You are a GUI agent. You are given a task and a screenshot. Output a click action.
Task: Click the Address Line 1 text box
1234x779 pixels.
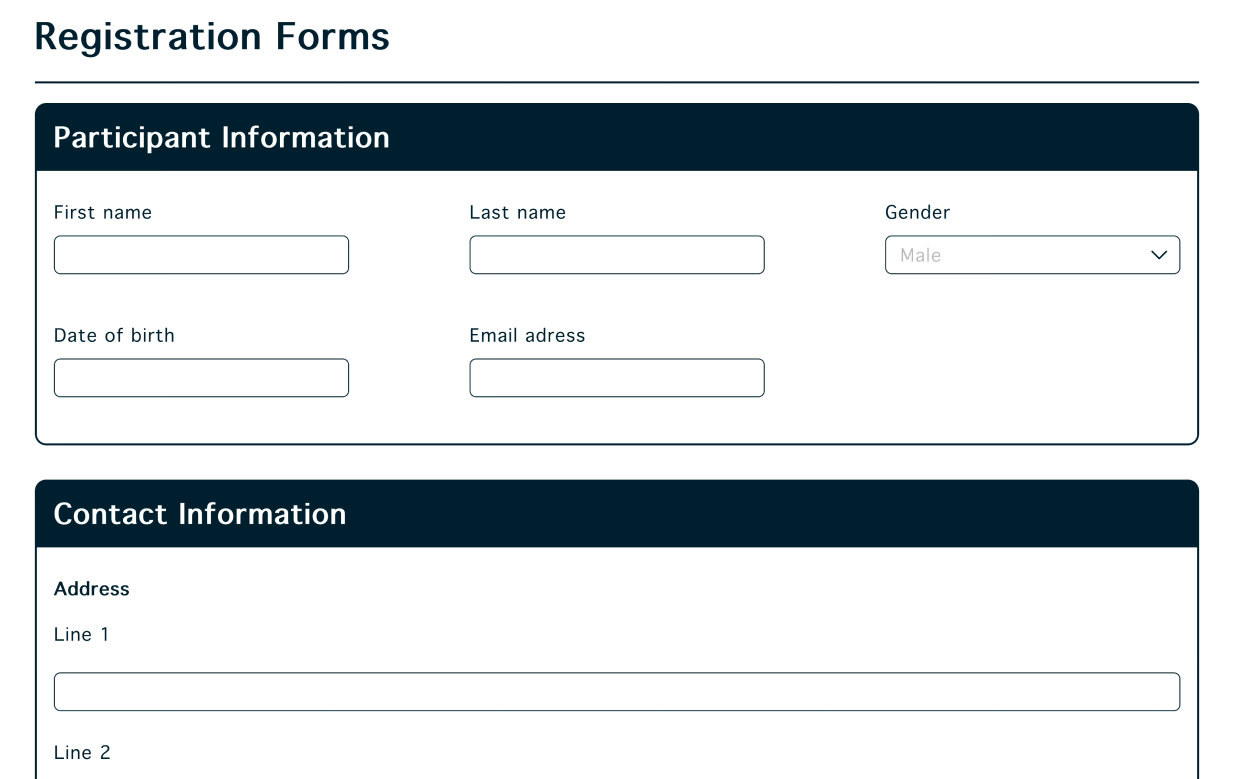616,691
